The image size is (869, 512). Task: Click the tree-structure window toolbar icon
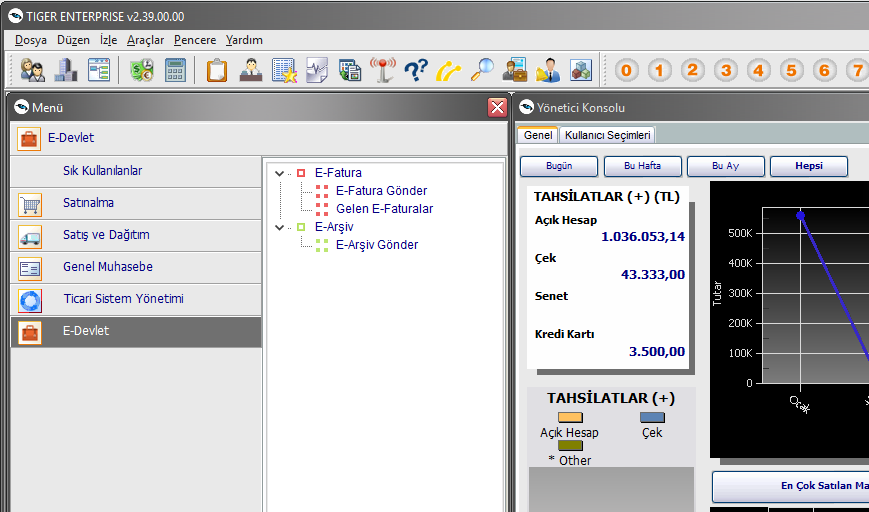99,70
